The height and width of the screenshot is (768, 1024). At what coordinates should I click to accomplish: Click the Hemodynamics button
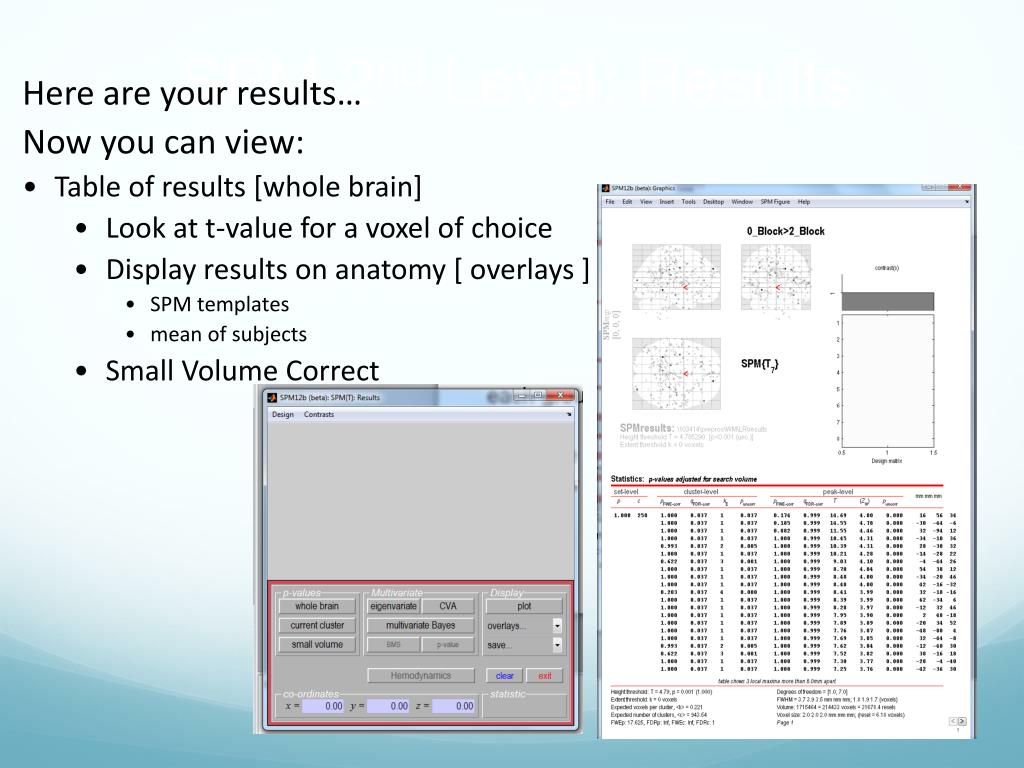click(x=421, y=675)
